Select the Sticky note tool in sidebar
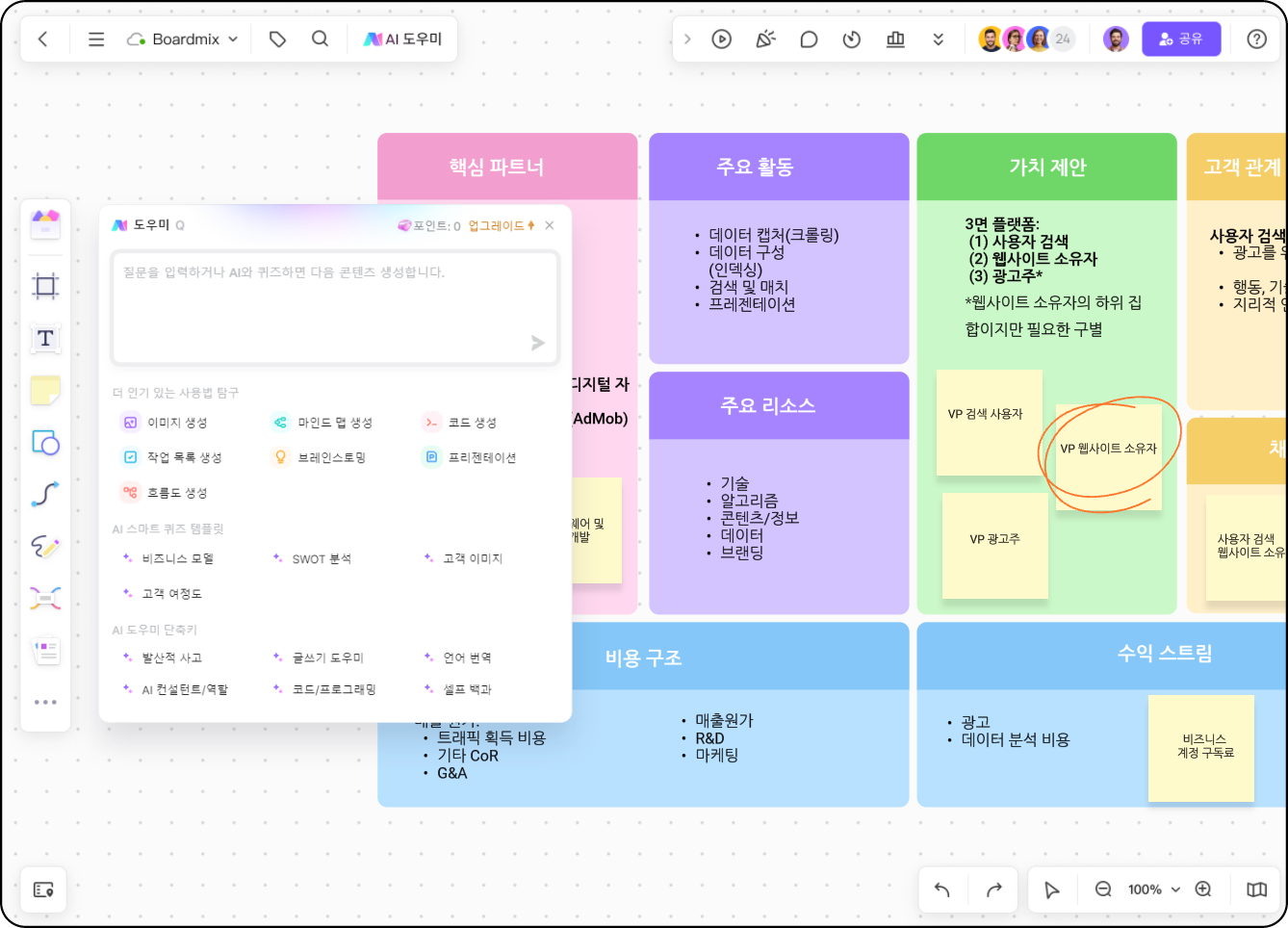Viewport: 1288px width, 928px height. click(x=45, y=390)
